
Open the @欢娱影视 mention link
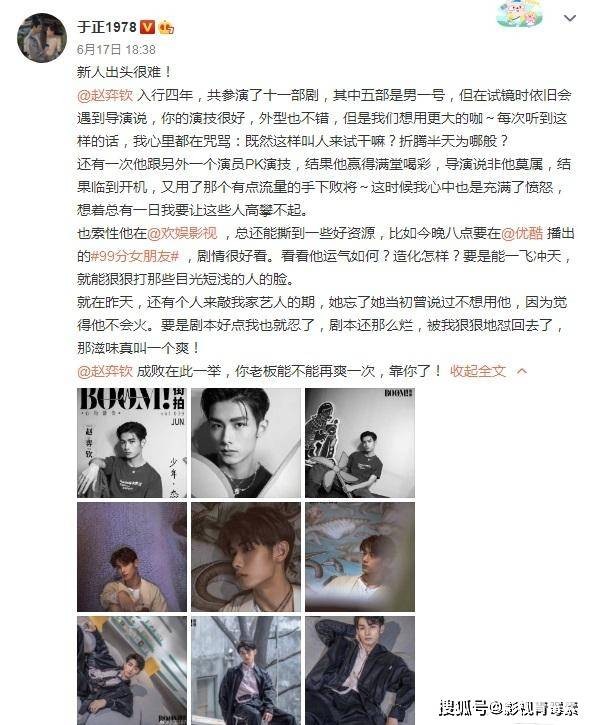pos(182,233)
